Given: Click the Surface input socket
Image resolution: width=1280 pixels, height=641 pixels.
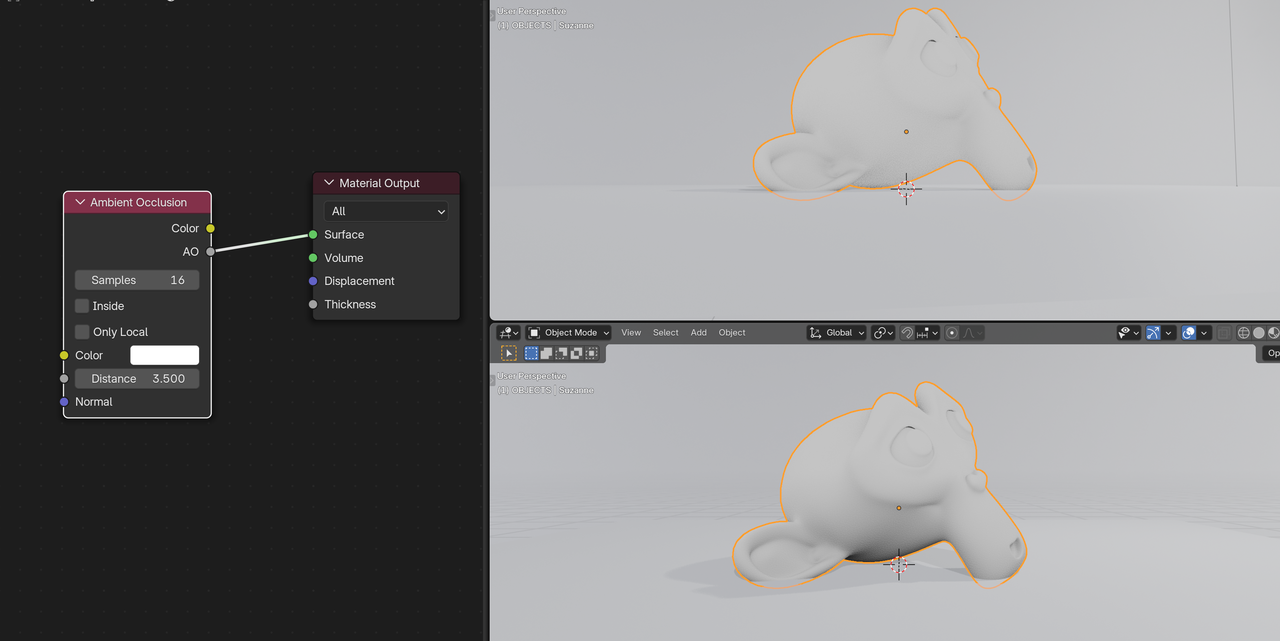Looking at the screenshot, I should tap(313, 235).
